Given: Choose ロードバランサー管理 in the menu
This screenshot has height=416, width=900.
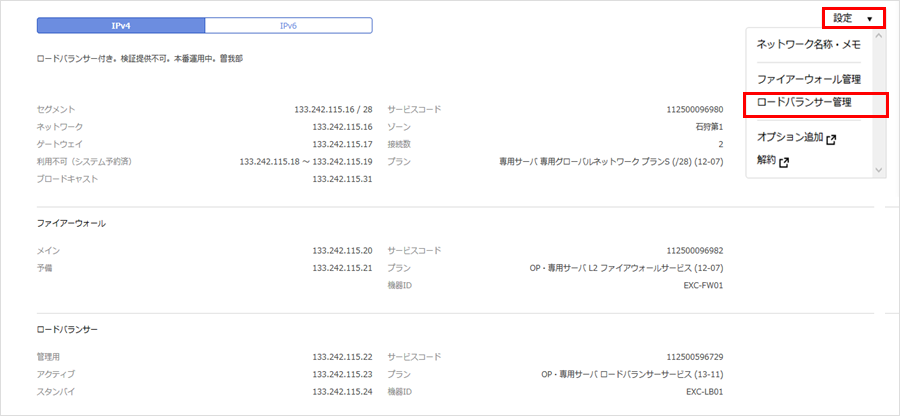Looking at the screenshot, I should [804, 103].
